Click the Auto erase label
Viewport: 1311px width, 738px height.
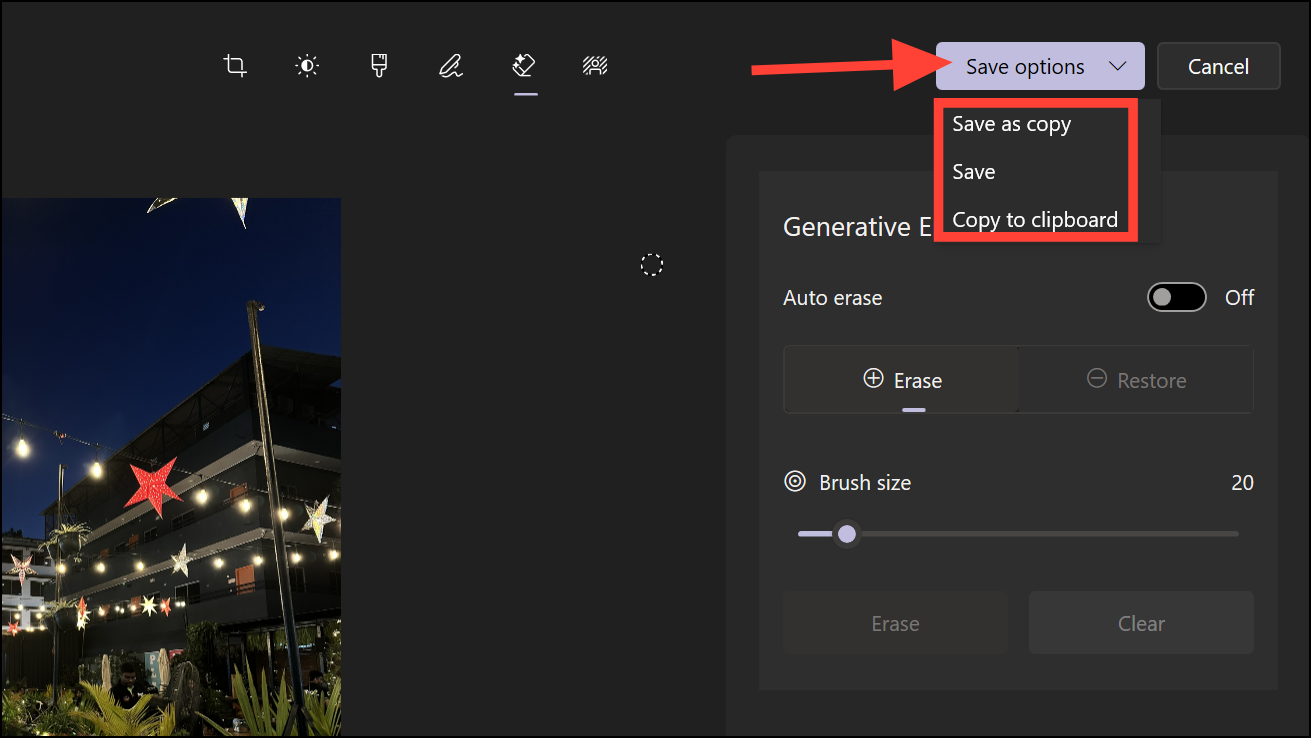point(832,298)
